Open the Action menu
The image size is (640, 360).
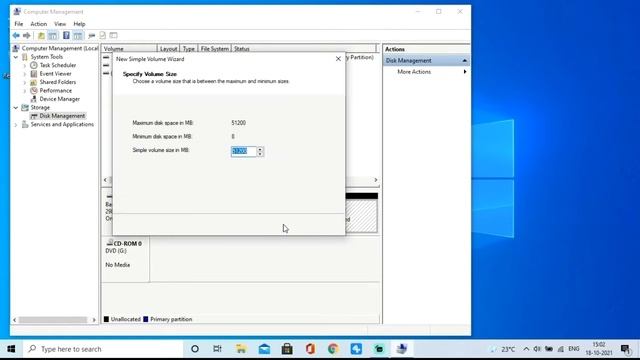[39, 24]
